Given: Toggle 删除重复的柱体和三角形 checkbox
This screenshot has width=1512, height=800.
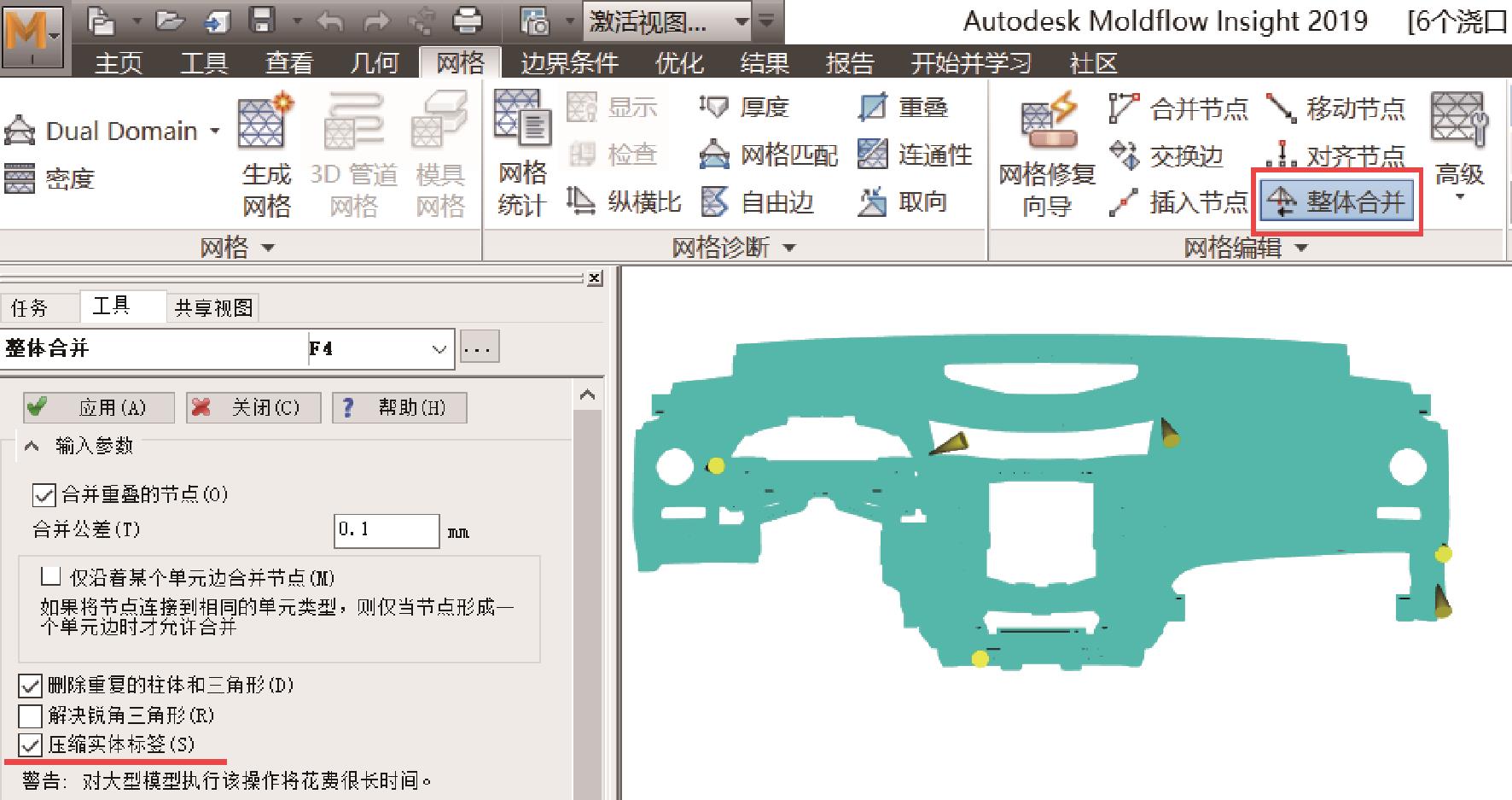Looking at the screenshot, I should click(30, 685).
